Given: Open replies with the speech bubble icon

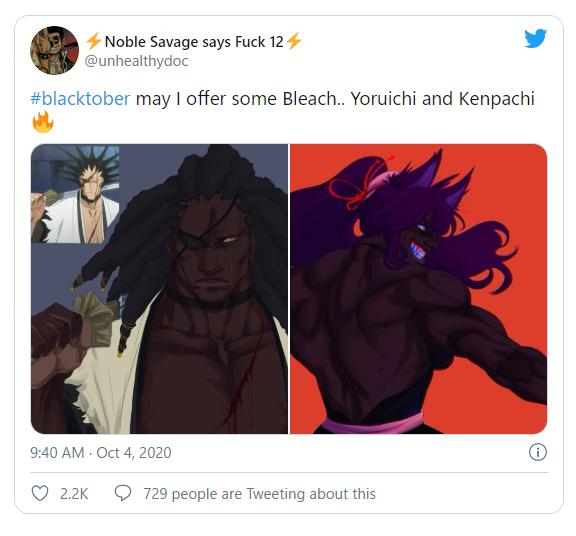Looking at the screenshot, I should pyautogui.click(x=123, y=493).
